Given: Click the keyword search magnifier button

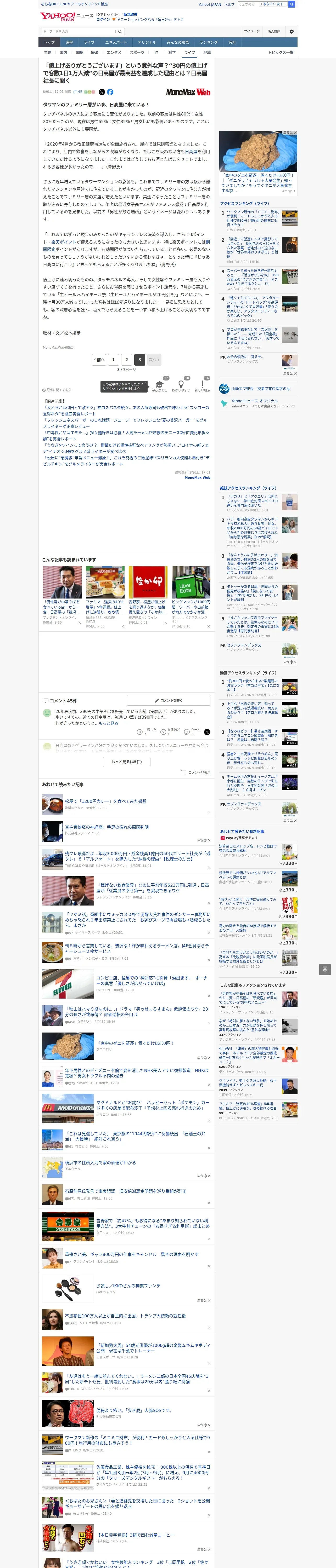Looking at the screenshot, I should (x=120, y=32).
